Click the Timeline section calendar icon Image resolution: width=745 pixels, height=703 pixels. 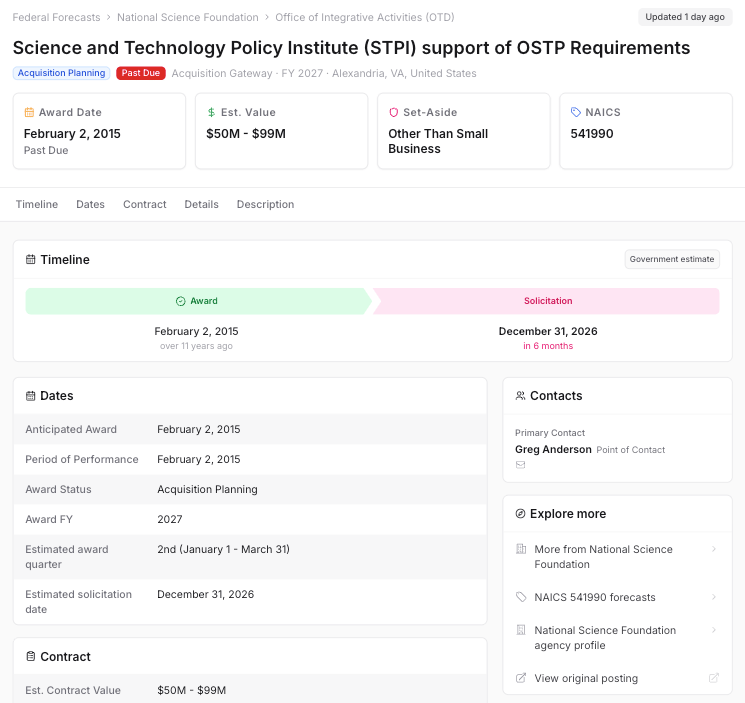click(x=30, y=259)
